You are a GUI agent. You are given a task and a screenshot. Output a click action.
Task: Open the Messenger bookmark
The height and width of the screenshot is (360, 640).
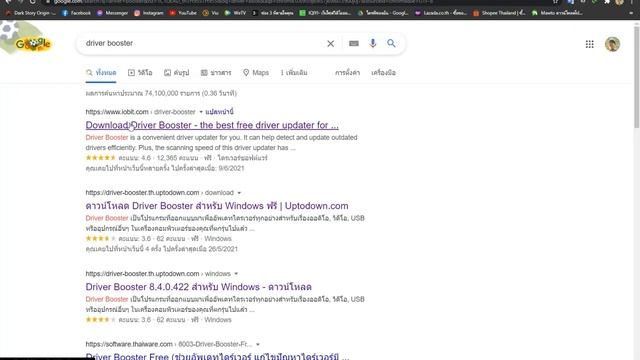pos(112,13)
